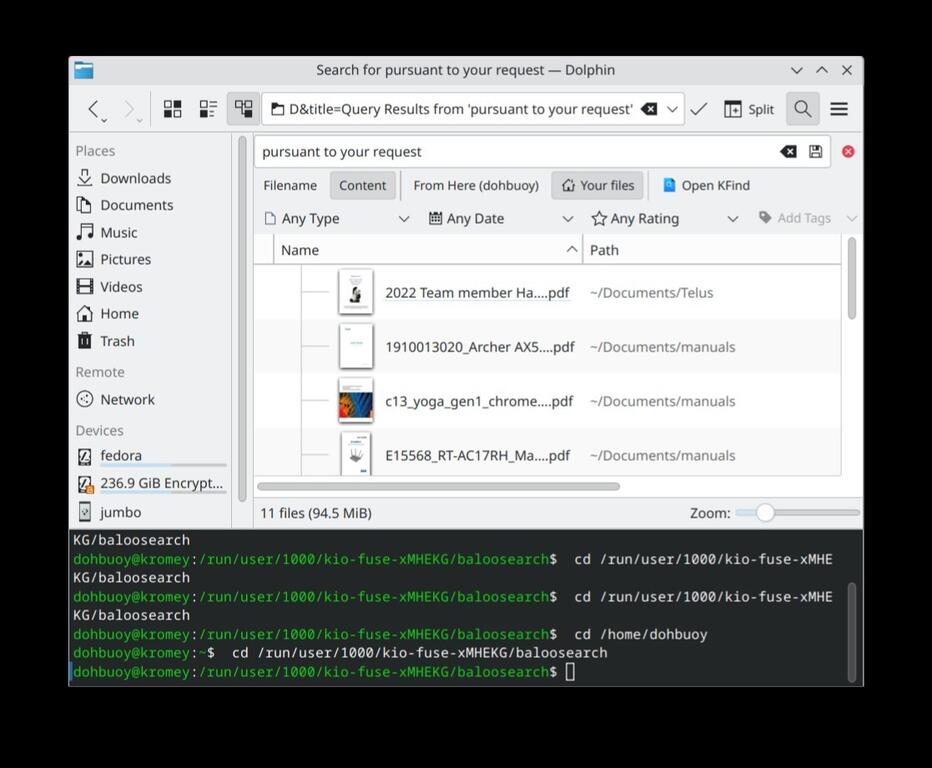Toggle Filename search mode

coord(290,185)
